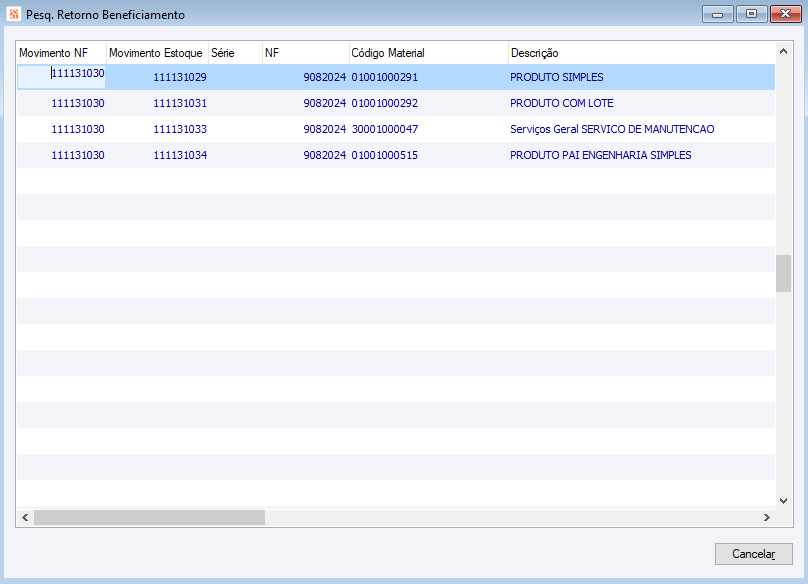Click scroll left arrow of horizontal scrollbar
The width and height of the screenshot is (808, 584).
[25, 518]
